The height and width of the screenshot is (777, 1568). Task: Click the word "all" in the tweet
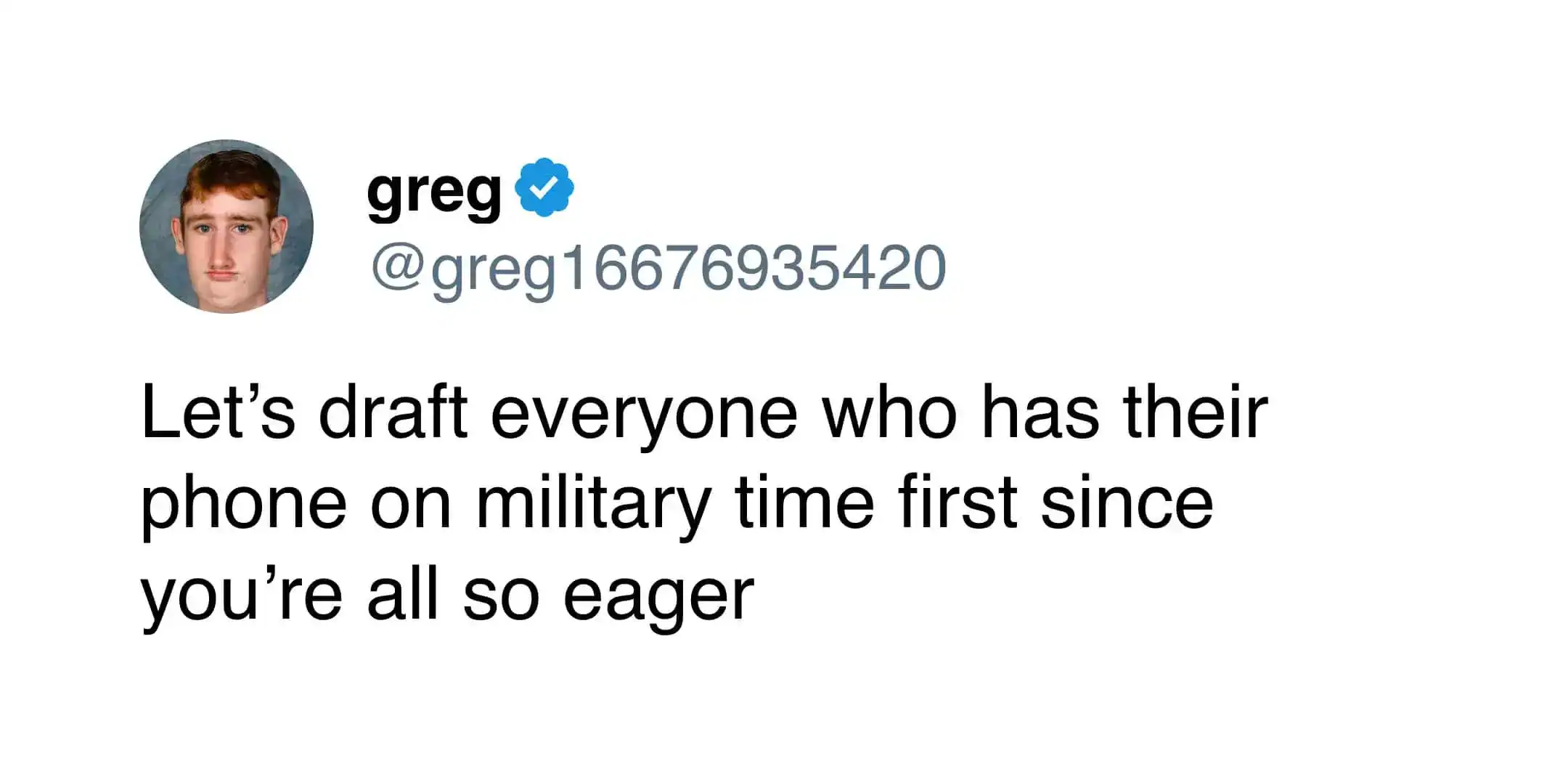[403, 595]
